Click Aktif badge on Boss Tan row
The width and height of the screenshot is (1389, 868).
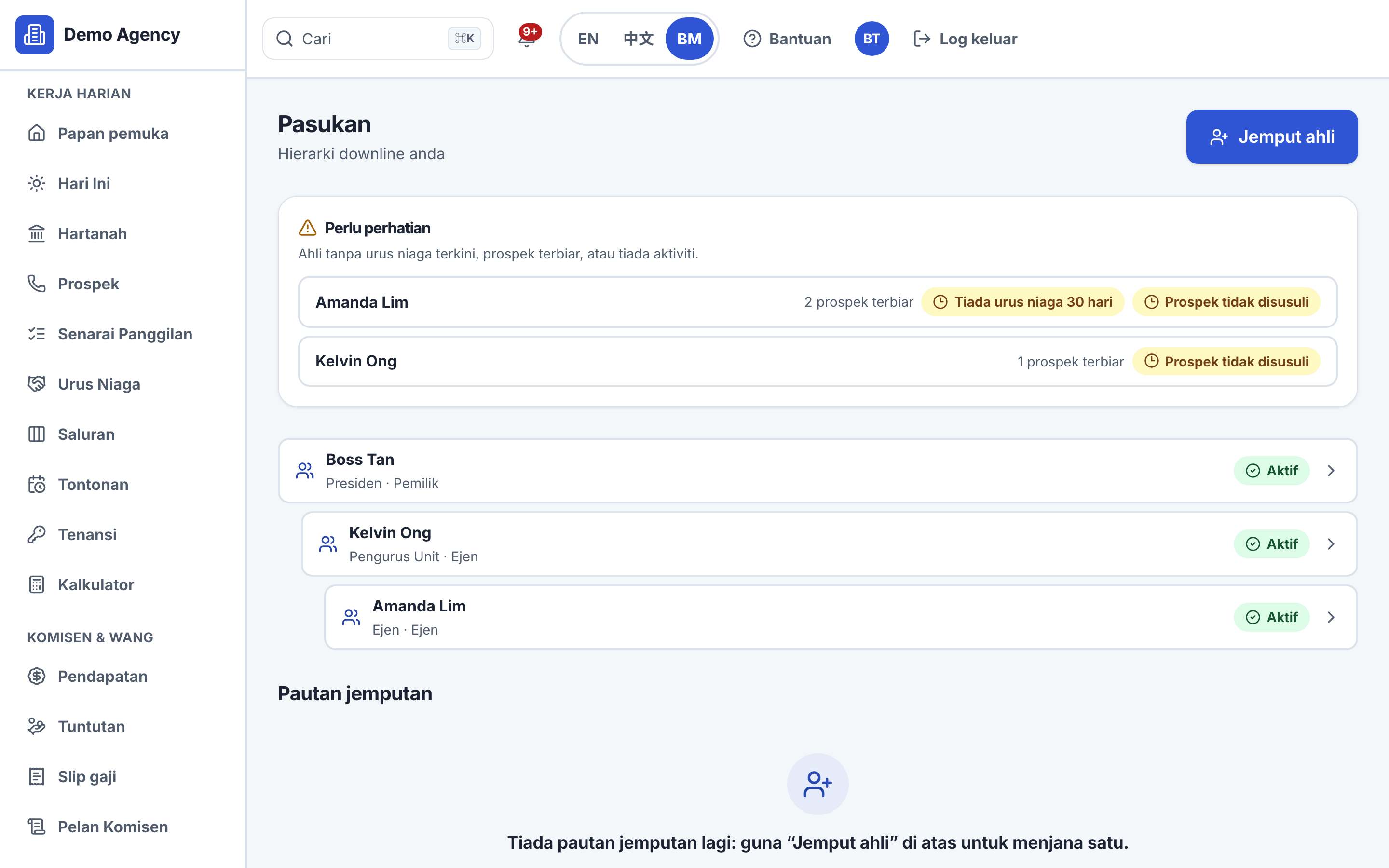tap(1271, 471)
